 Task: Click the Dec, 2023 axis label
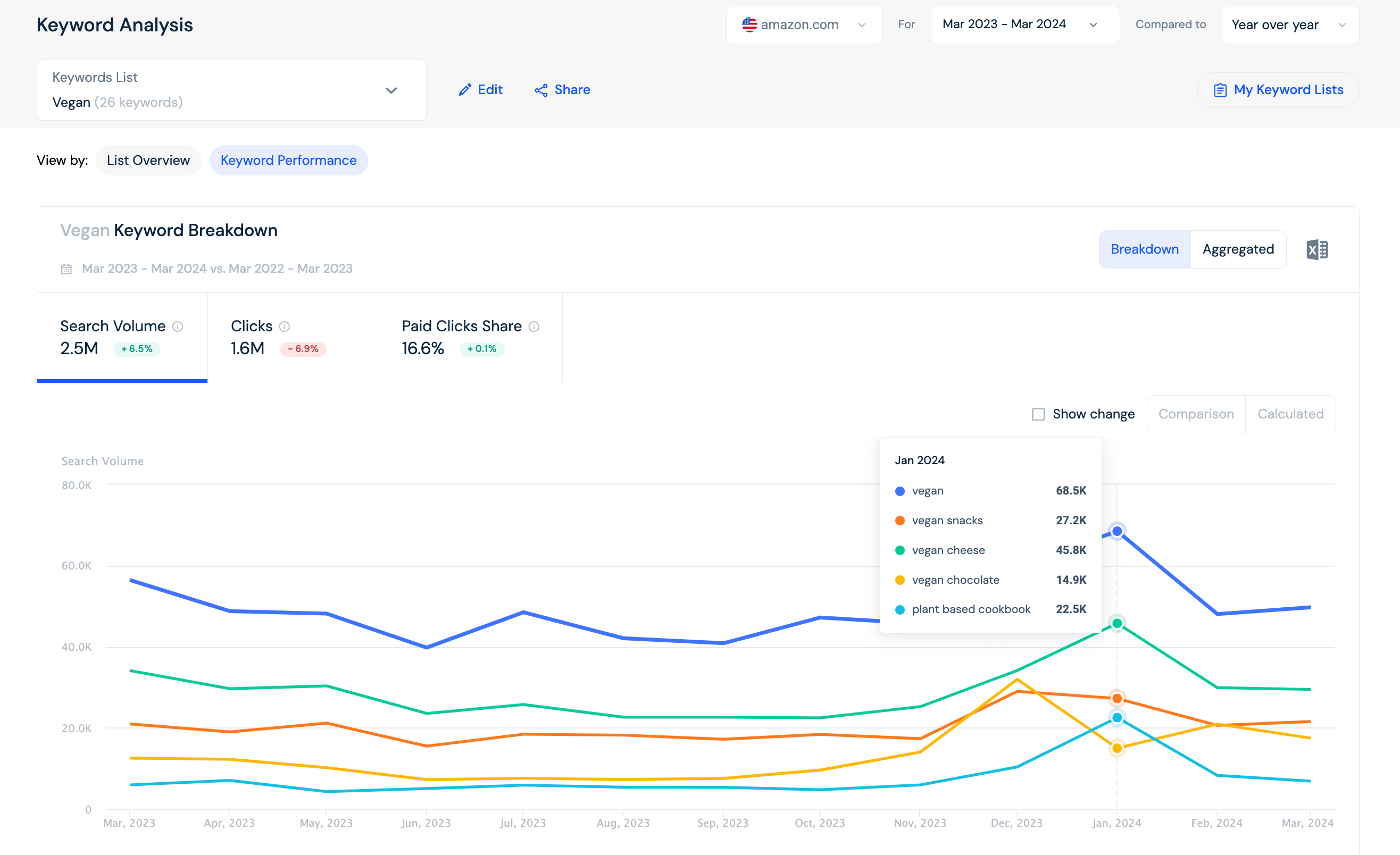[1016, 823]
